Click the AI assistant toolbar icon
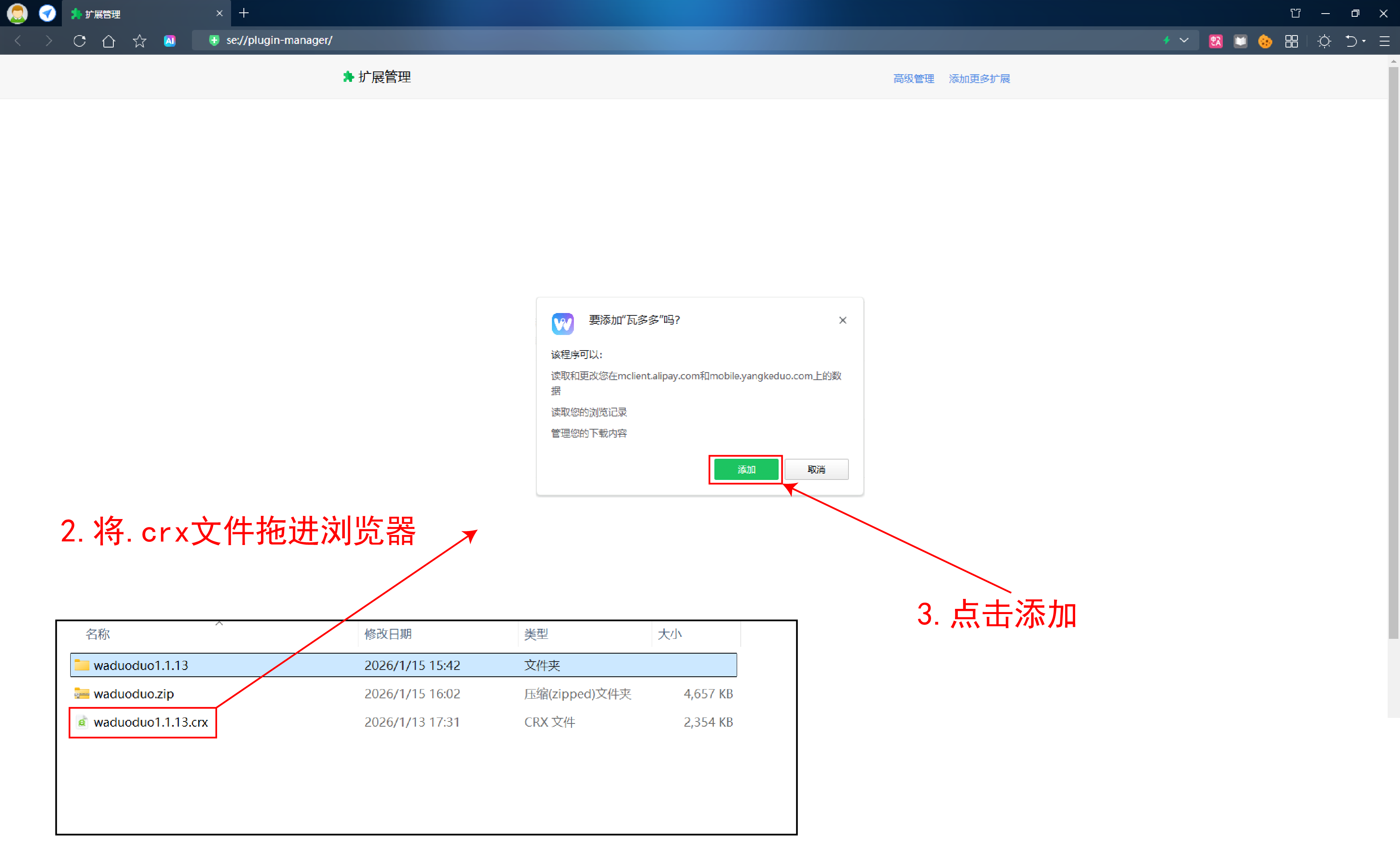Screen dimensions: 1400x866 [x=170, y=41]
